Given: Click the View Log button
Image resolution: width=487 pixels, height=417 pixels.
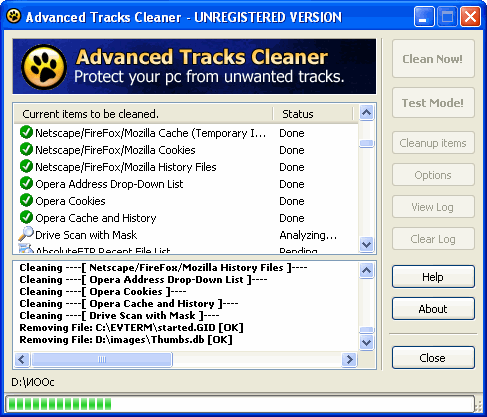Looking at the screenshot, I should 433,207.
